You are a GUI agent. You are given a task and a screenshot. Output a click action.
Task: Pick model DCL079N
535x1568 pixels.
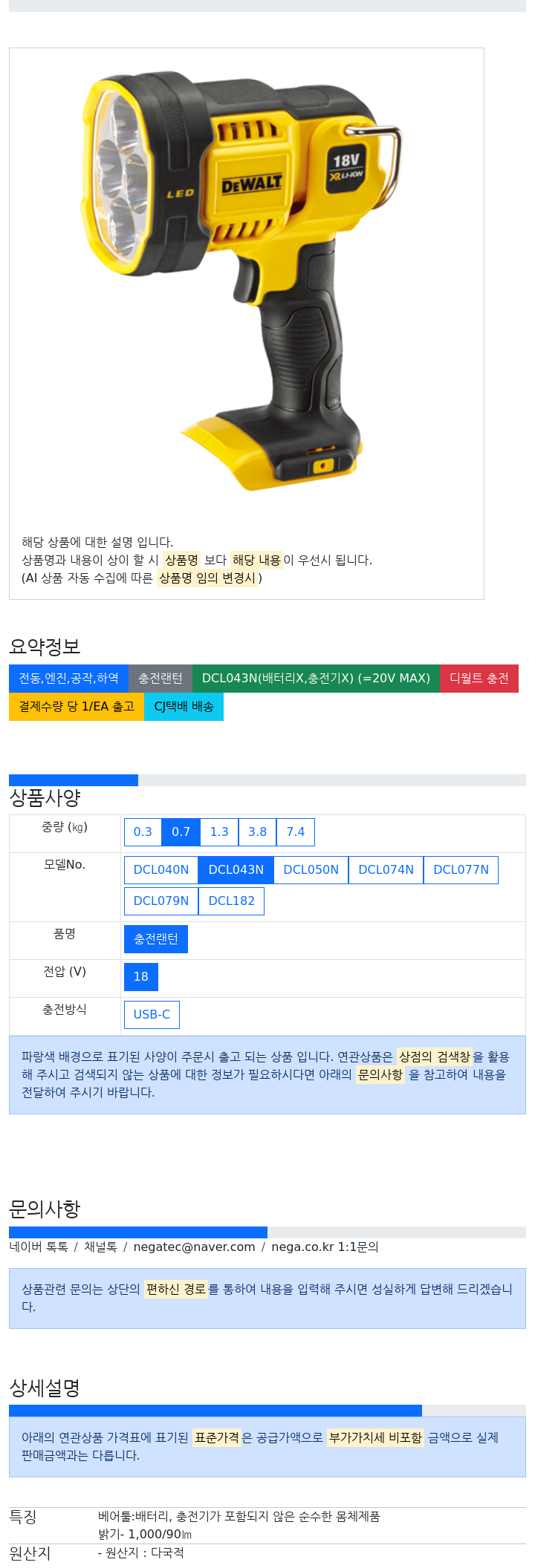tap(161, 901)
